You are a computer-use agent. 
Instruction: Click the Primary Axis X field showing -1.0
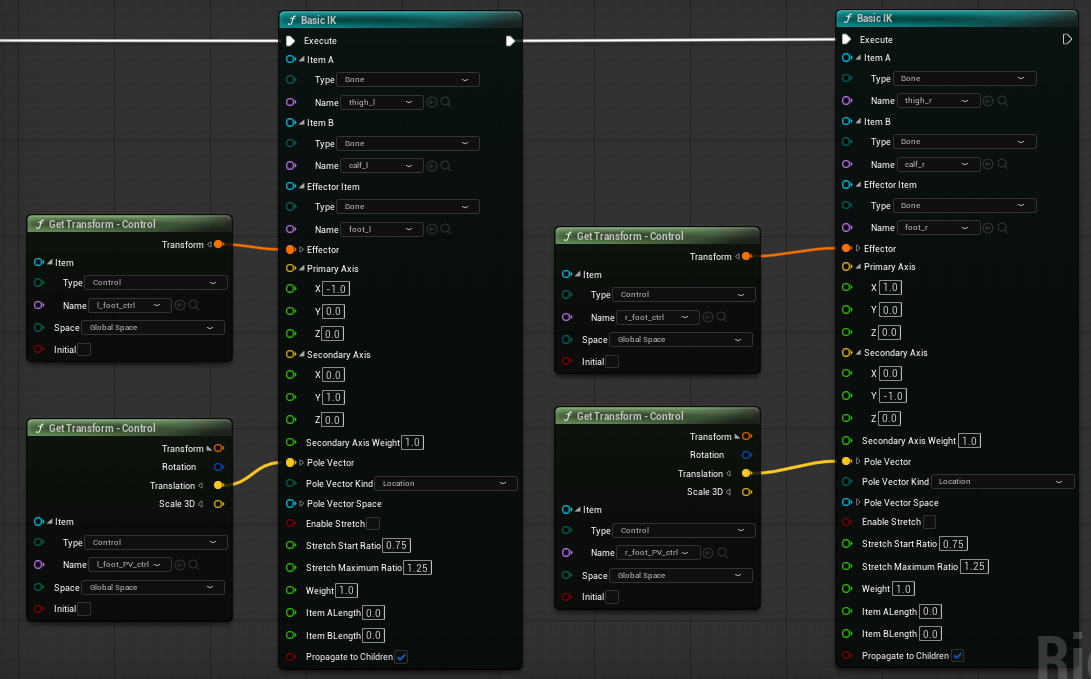click(336, 289)
